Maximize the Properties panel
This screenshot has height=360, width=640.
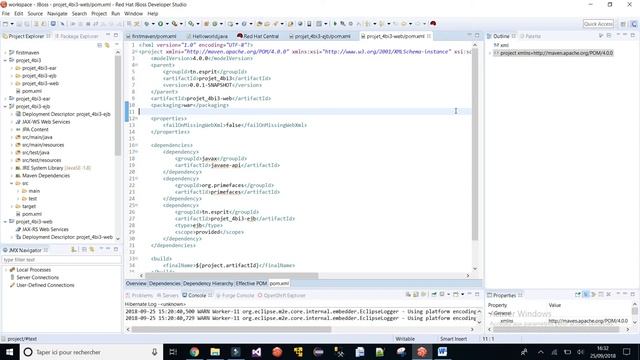[x=633, y=294]
